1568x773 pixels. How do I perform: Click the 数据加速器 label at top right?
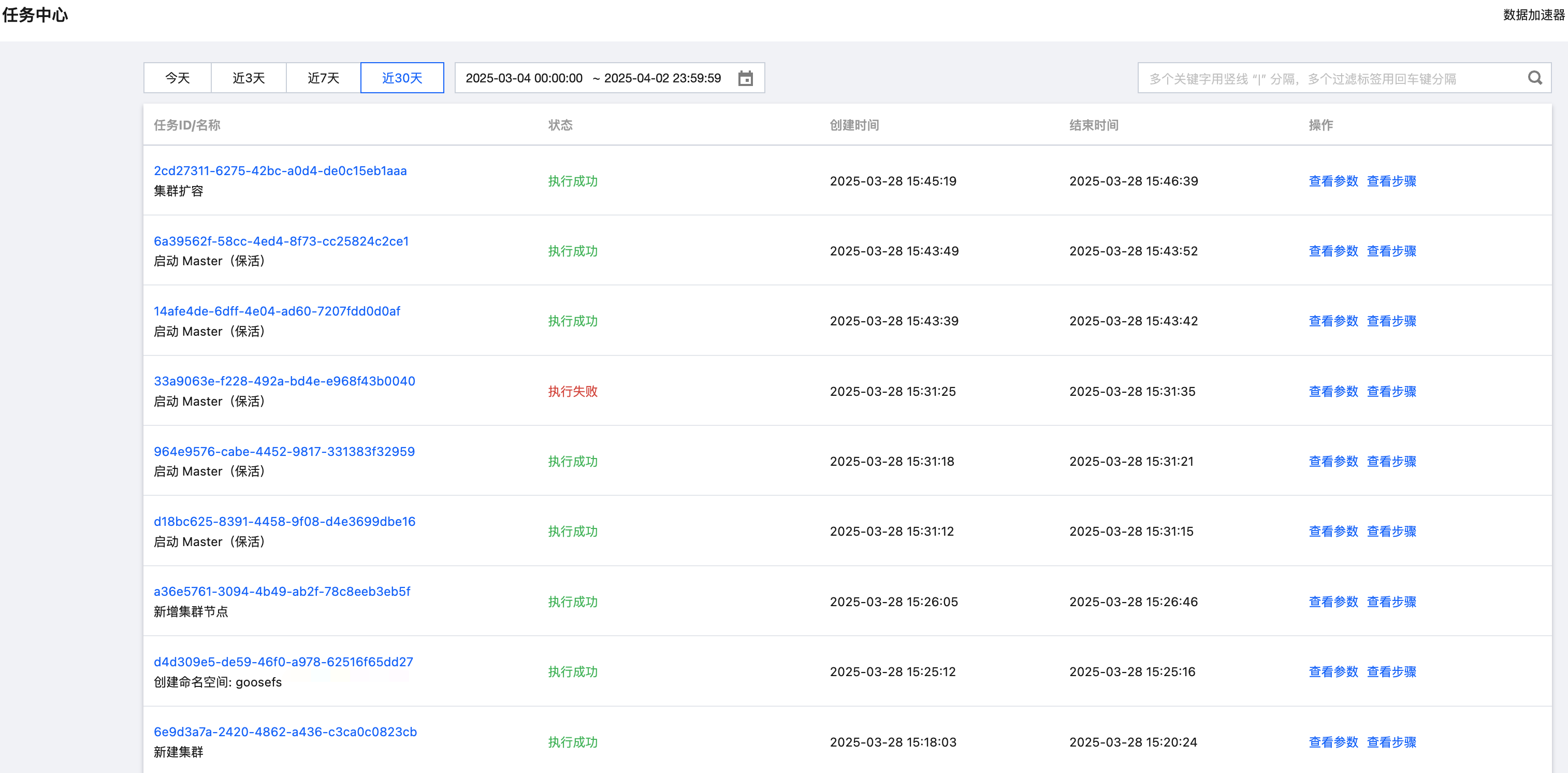(1533, 15)
